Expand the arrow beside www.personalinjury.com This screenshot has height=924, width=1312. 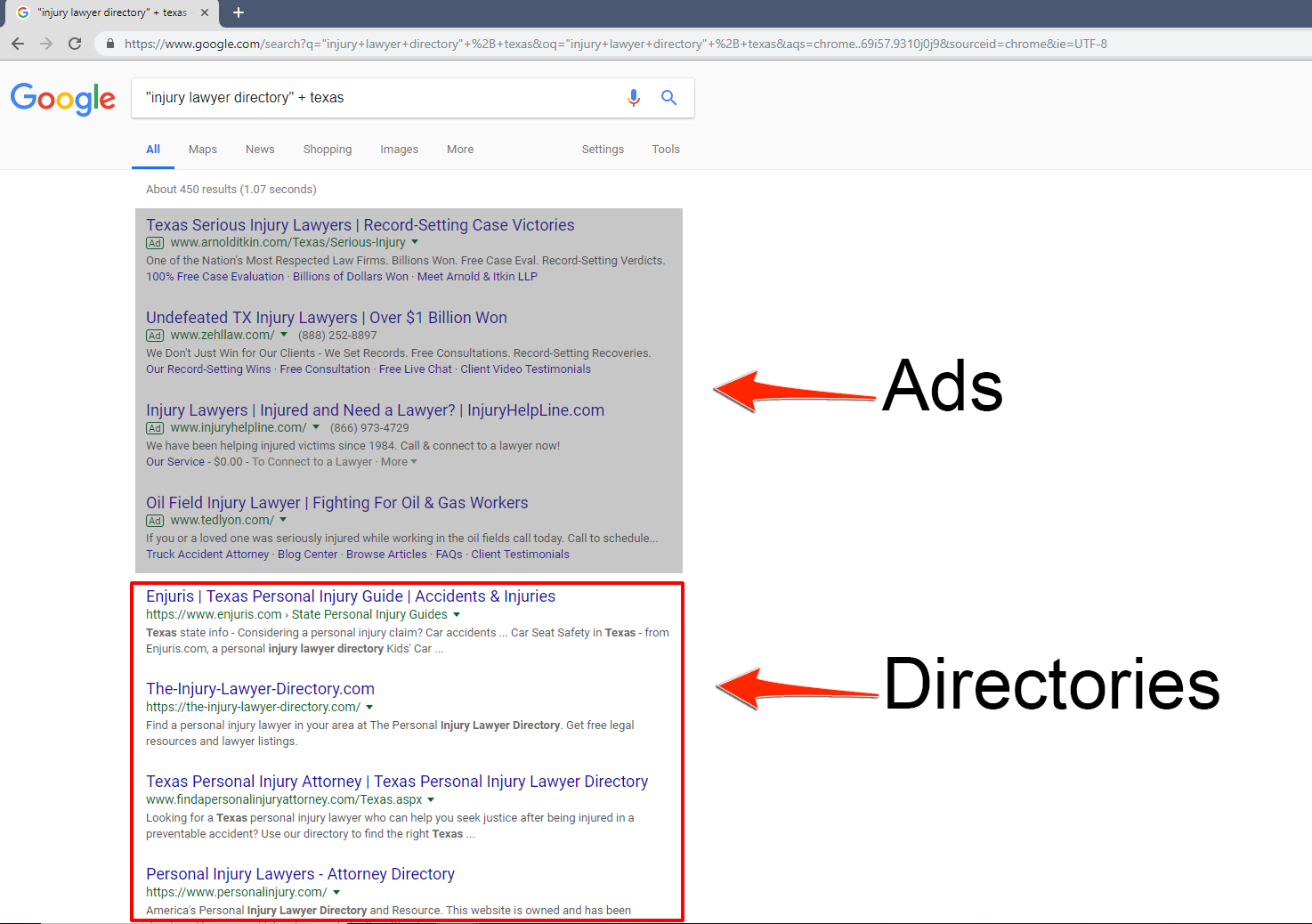pyautogui.click(x=336, y=892)
